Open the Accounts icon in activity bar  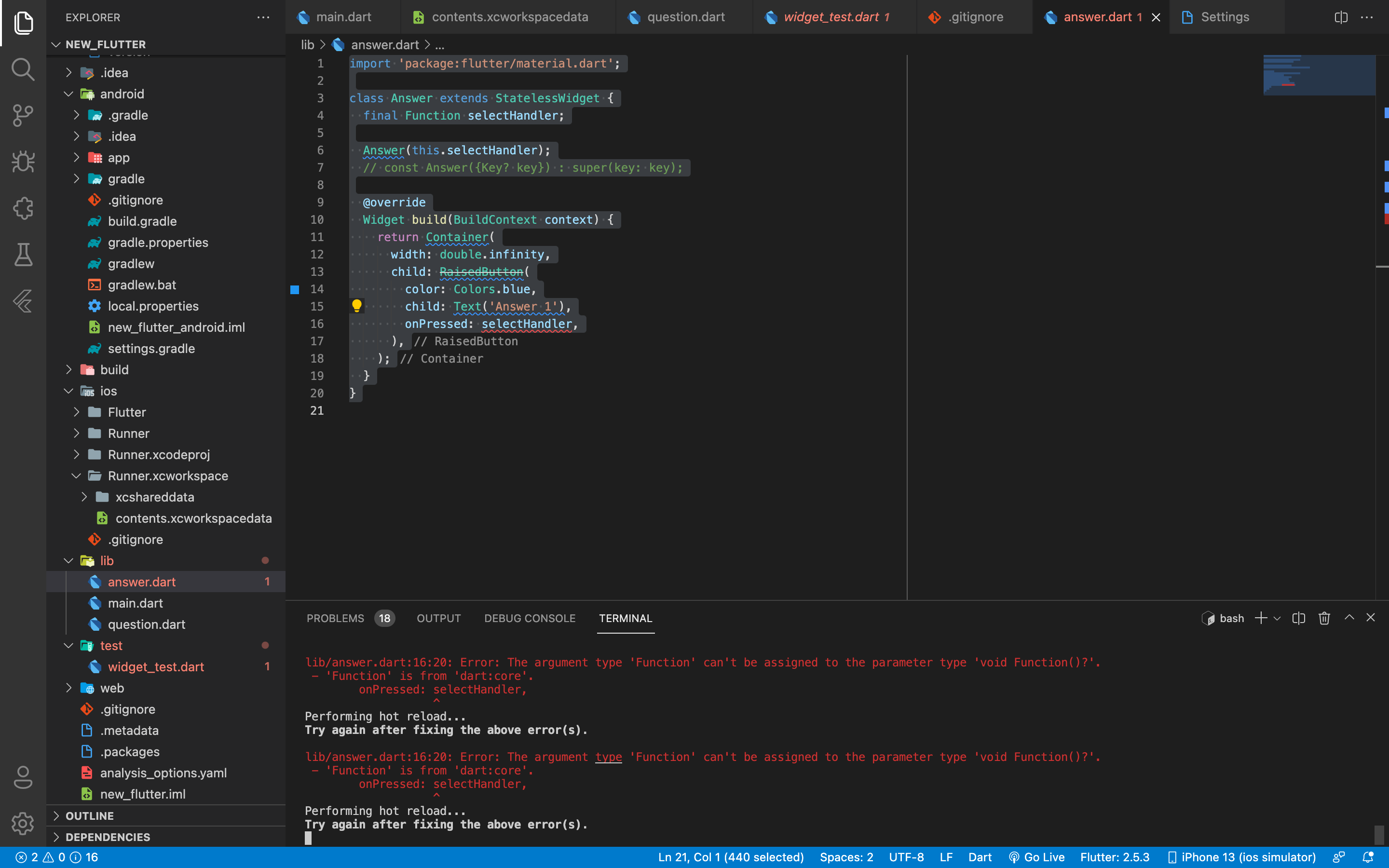[23, 777]
